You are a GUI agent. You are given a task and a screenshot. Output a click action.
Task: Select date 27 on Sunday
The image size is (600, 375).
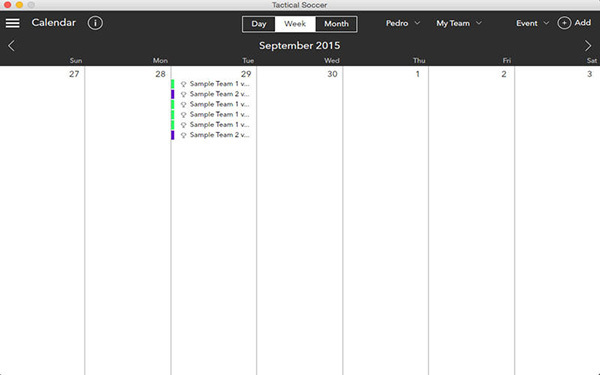74,74
